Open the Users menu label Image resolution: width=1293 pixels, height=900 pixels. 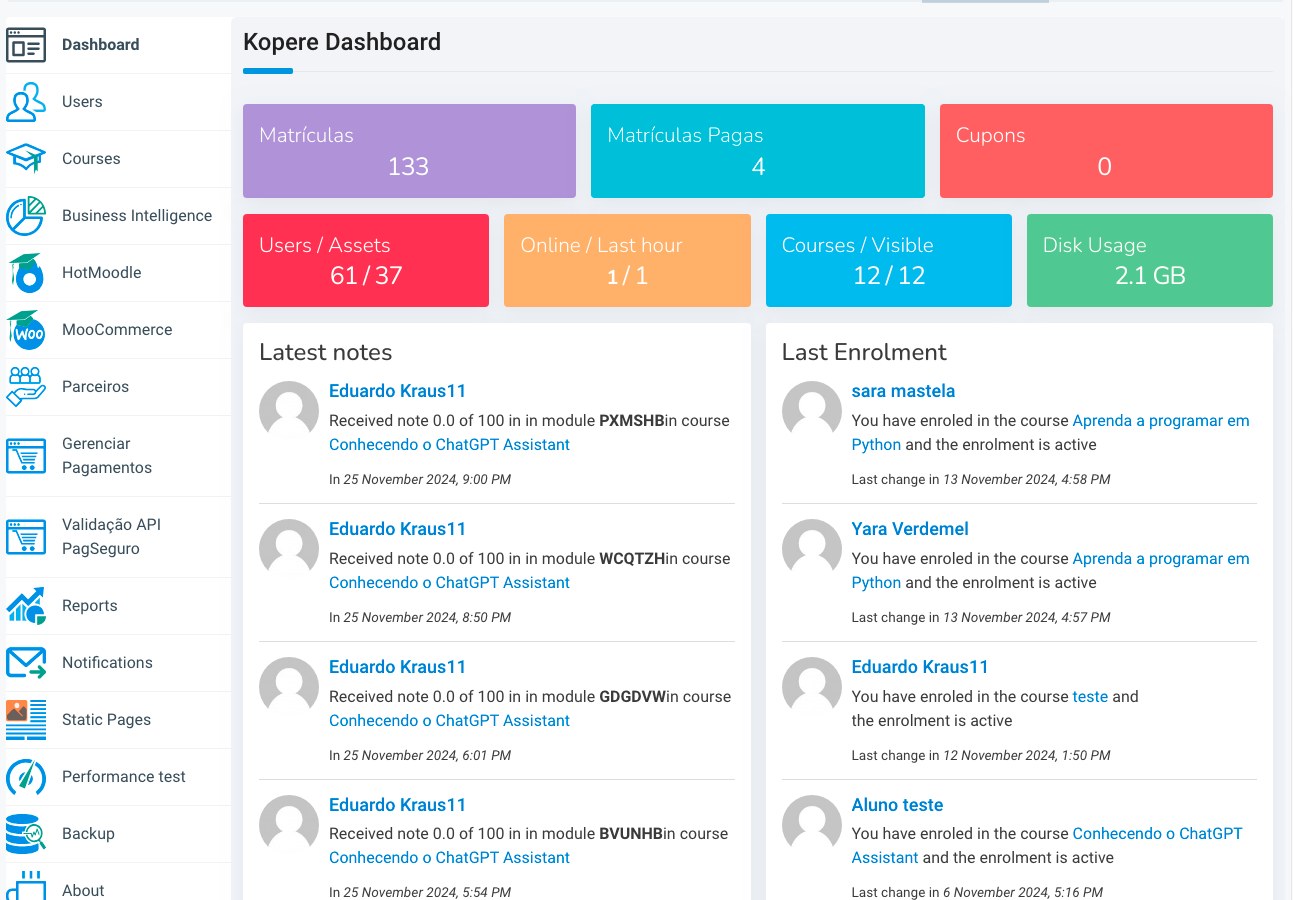(82, 102)
